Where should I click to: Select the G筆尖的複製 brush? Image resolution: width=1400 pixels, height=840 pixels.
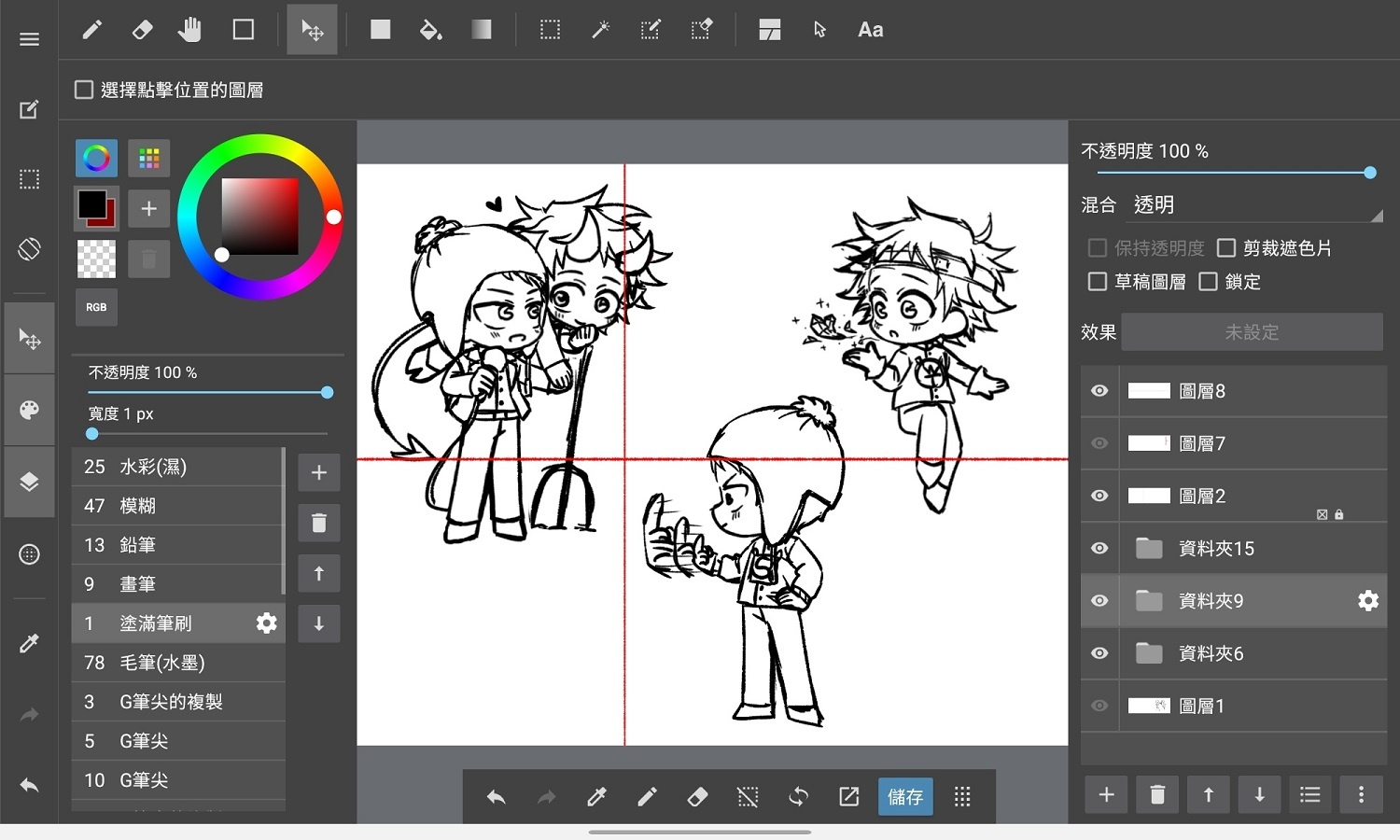[x=177, y=702]
